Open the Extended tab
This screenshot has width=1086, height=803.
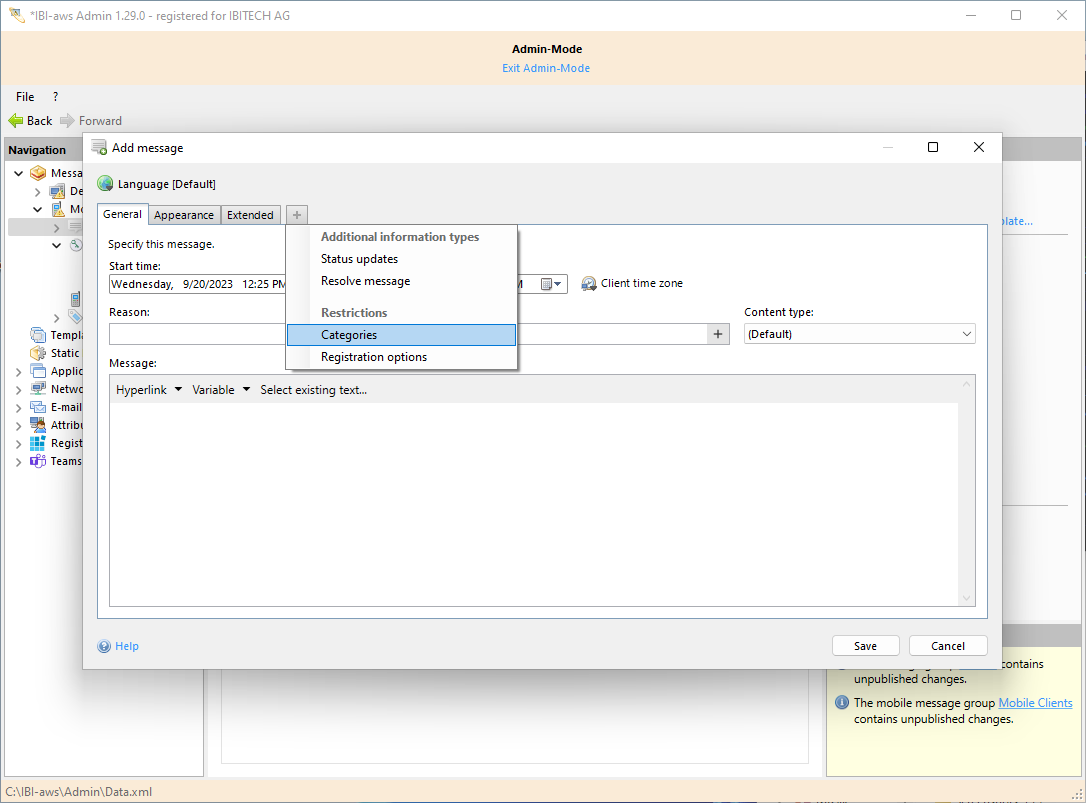tap(250, 215)
